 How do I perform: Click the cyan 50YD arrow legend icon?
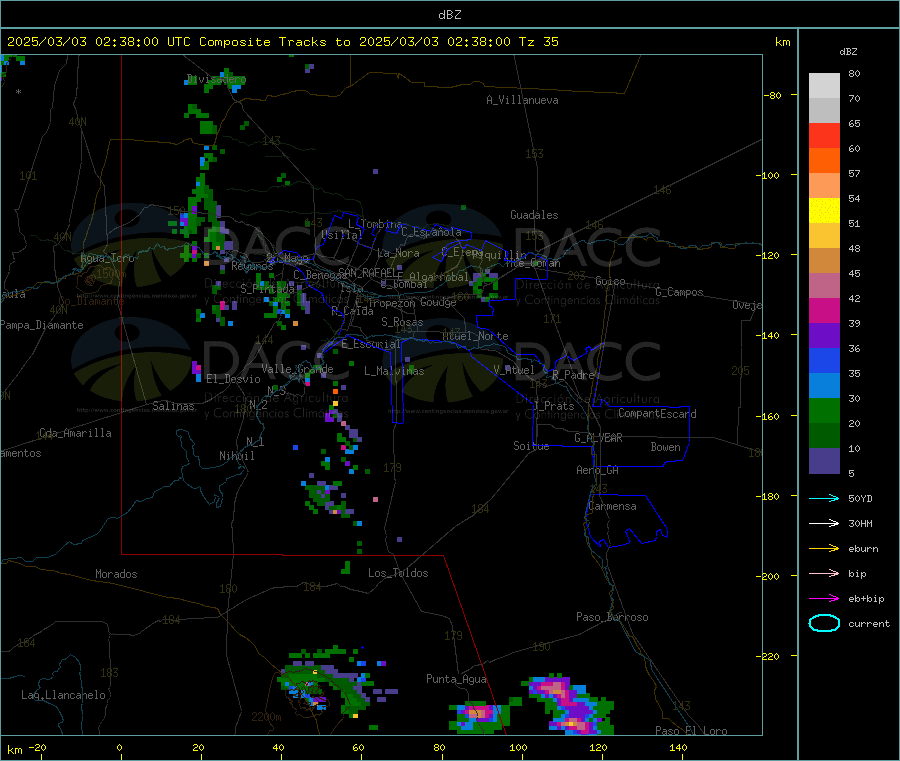pos(824,498)
